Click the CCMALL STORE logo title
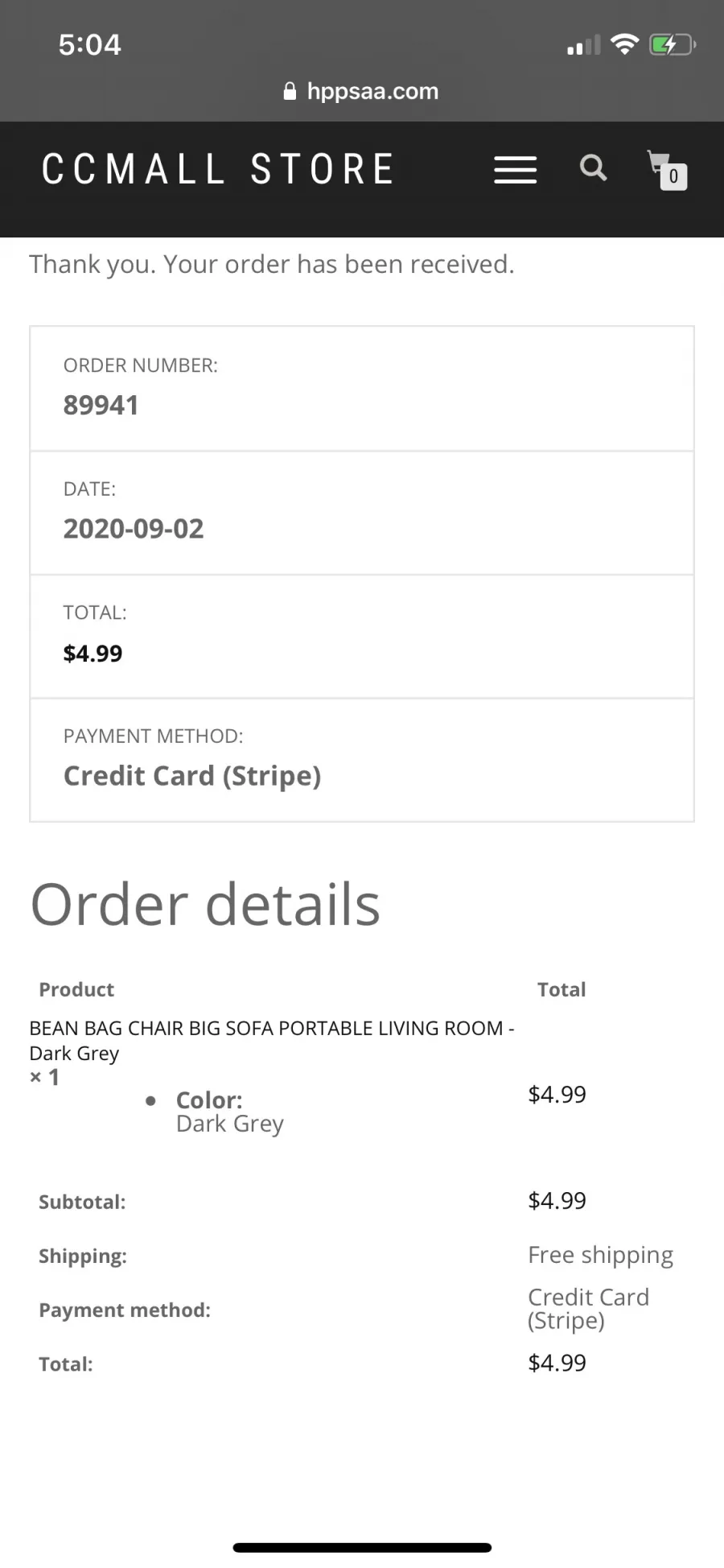 coord(217,169)
